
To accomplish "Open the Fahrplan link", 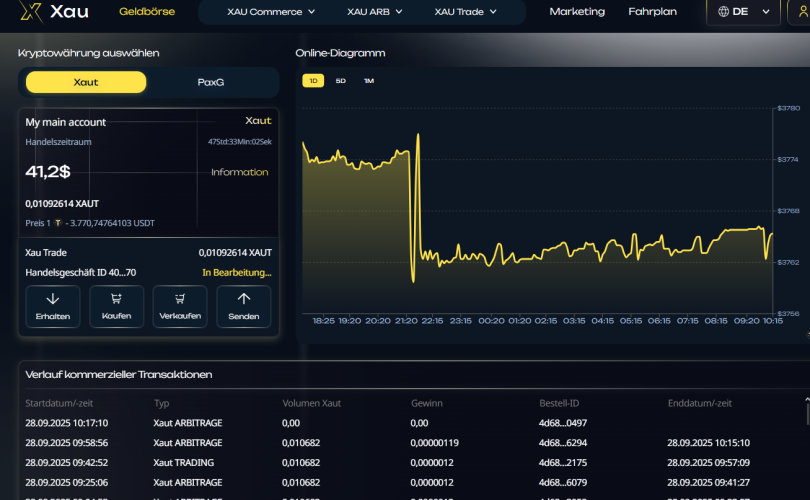I will pos(652,12).
